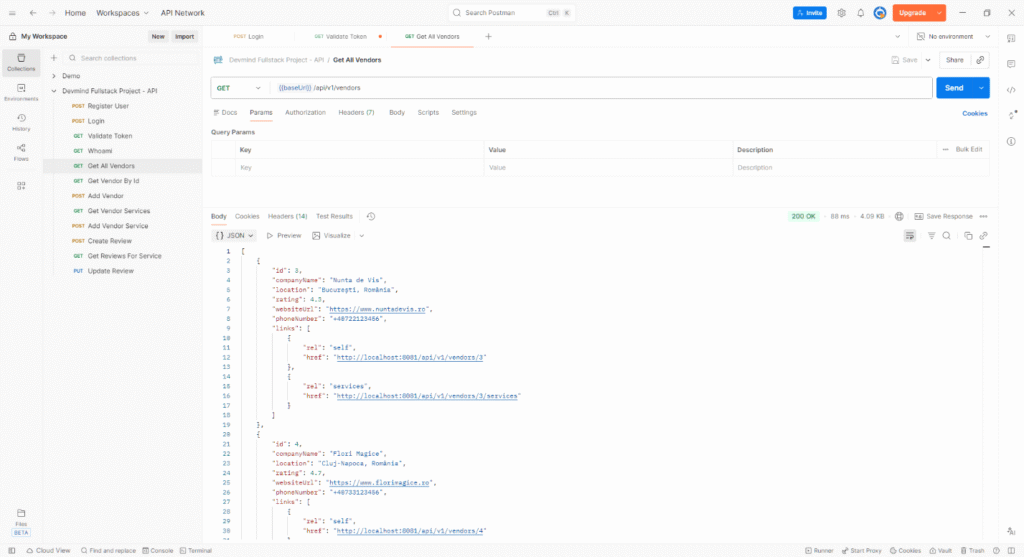Expand the Demo collection
Viewport: 1024px width, 557px height.
pyautogui.click(x=54, y=76)
